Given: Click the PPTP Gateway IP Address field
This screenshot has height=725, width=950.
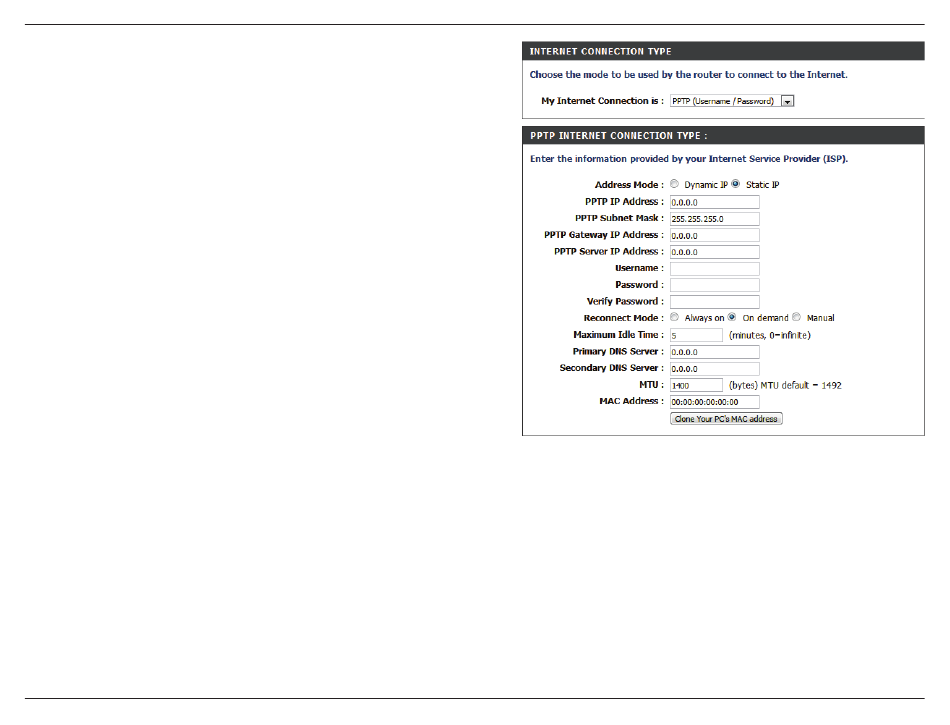Looking at the screenshot, I should click(714, 236).
